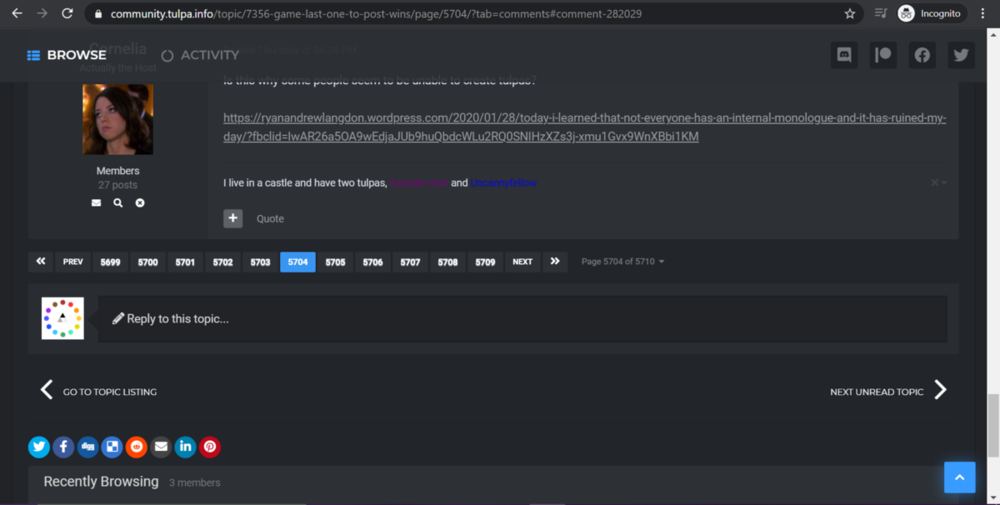Image resolution: width=1000 pixels, height=505 pixels.
Task: Share on Delicious
Action: click(x=112, y=447)
